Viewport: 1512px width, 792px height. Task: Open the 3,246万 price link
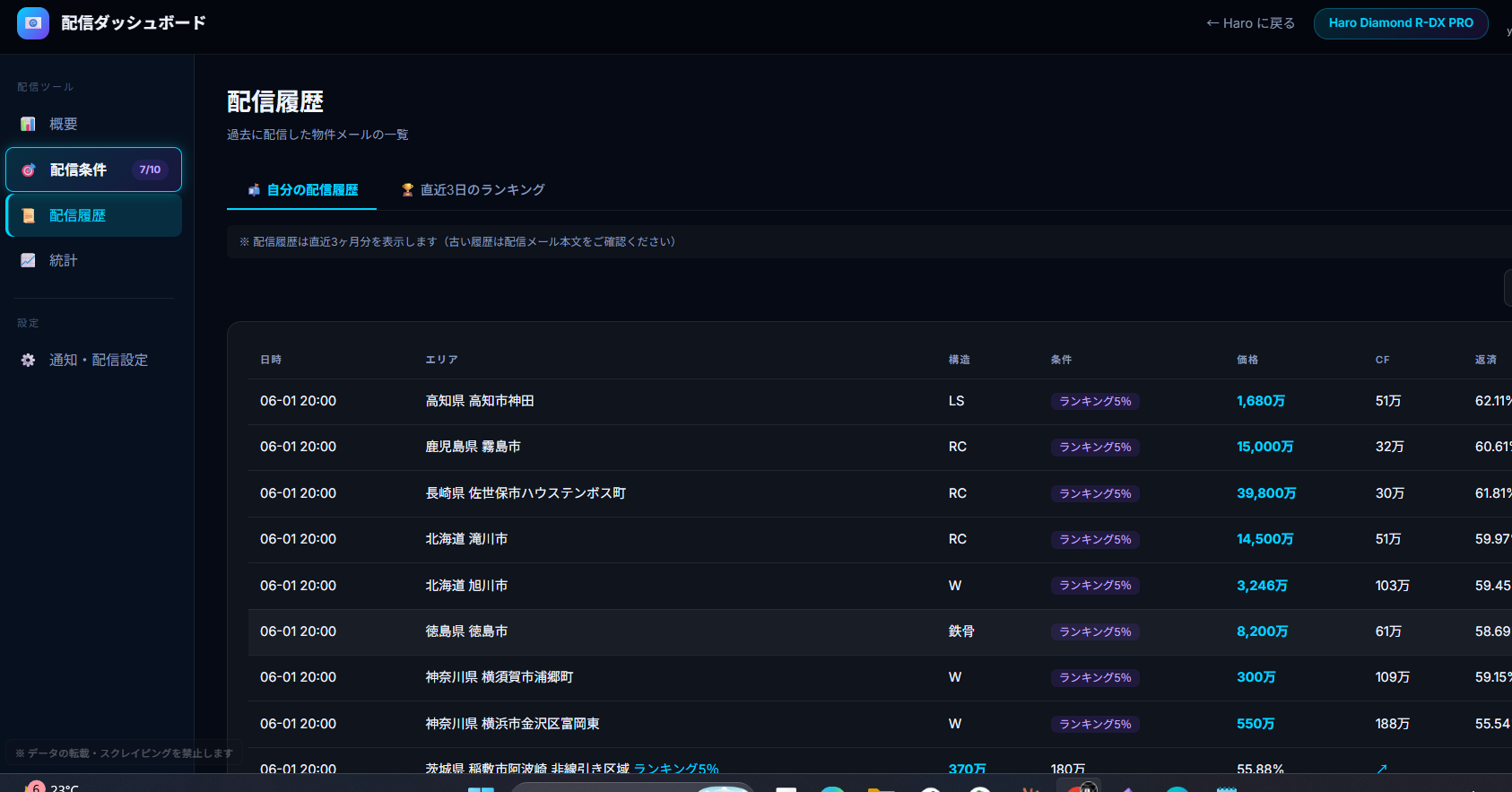(x=1262, y=586)
